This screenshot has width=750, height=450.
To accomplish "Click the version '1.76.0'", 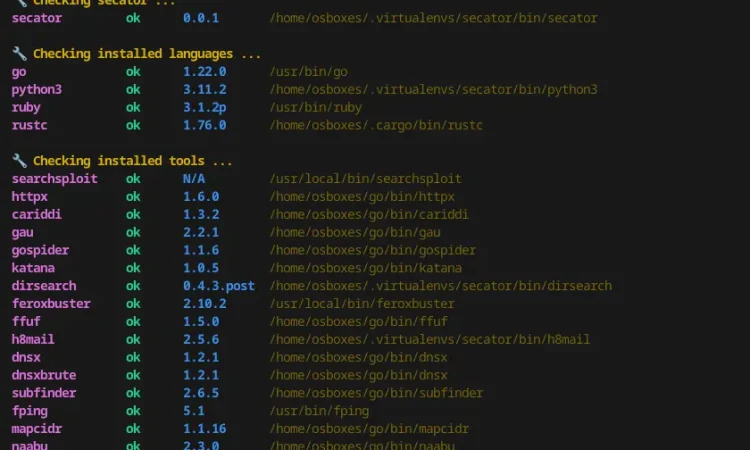I will tap(205, 125).
